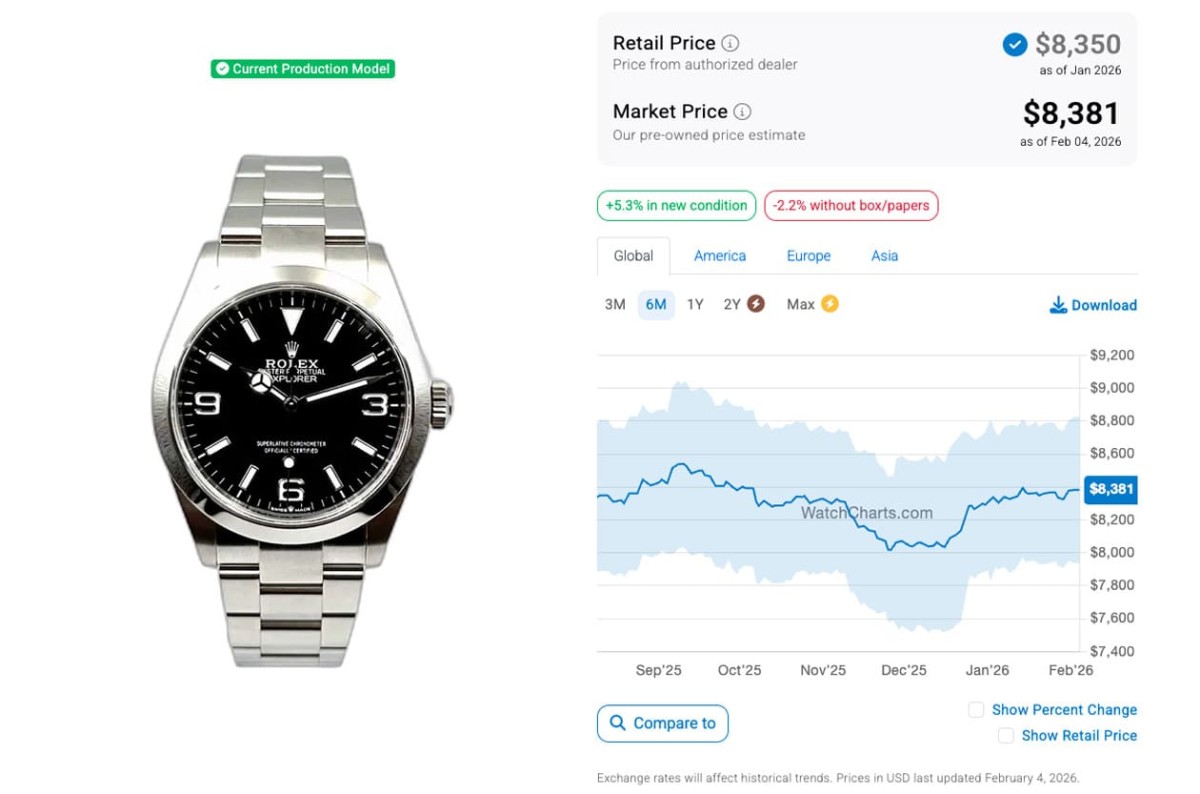Select the Asia region tab

point(884,256)
